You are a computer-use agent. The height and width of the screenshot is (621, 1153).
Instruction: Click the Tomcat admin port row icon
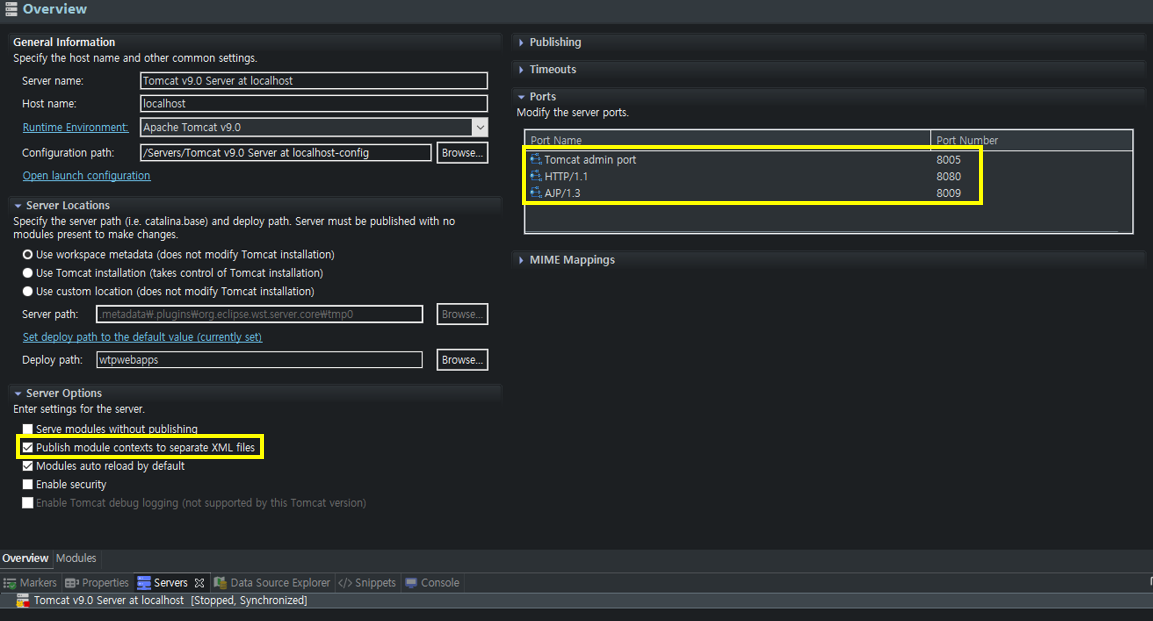pyautogui.click(x=535, y=159)
